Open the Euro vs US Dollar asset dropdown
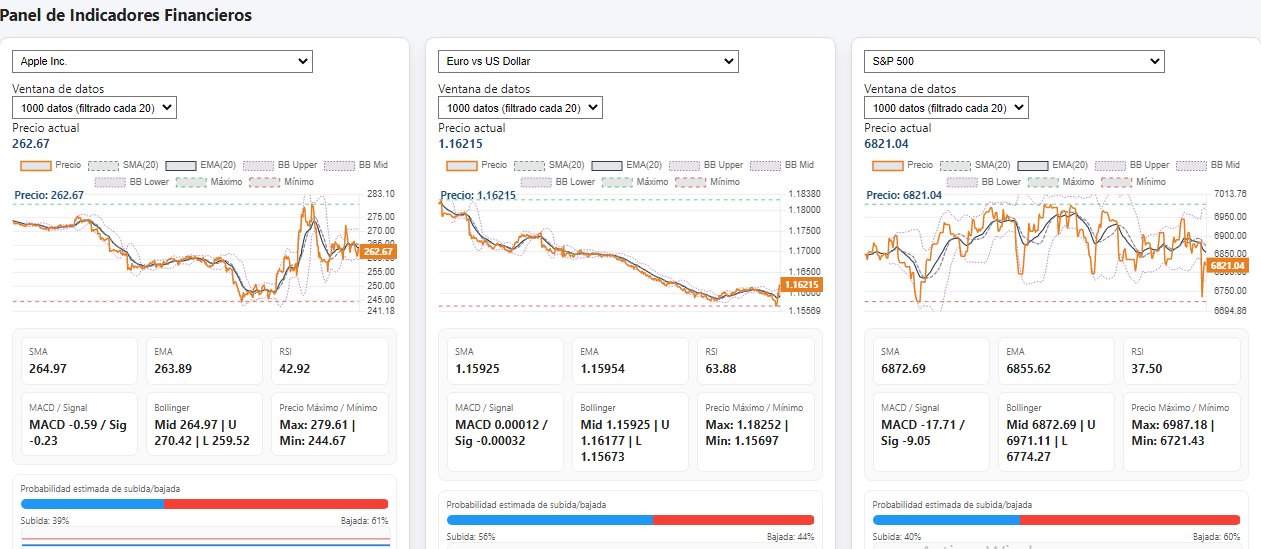 tap(588, 62)
